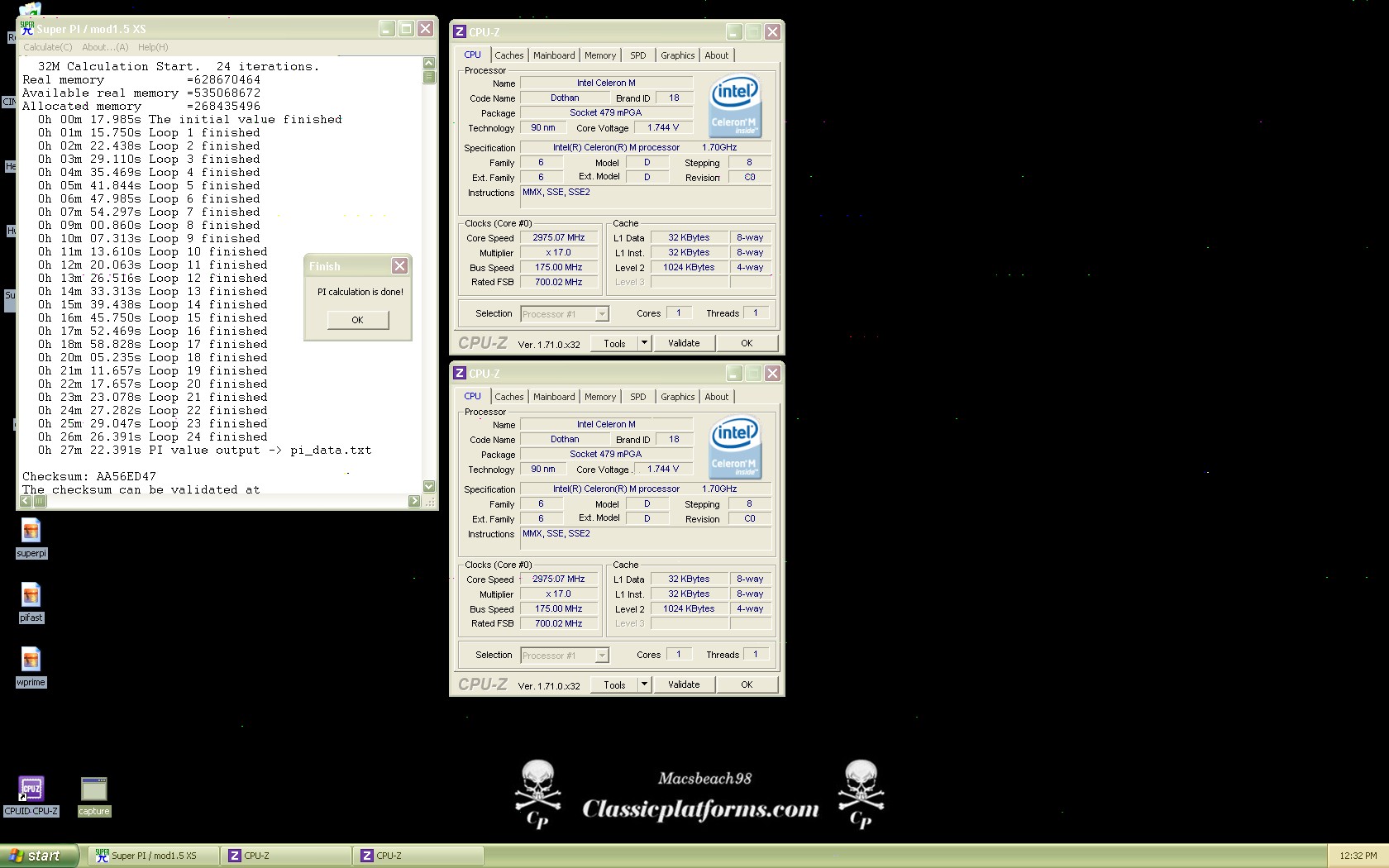Maximize the Super PI window
This screenshot has height=868, width=1389.
pos(406,29)
